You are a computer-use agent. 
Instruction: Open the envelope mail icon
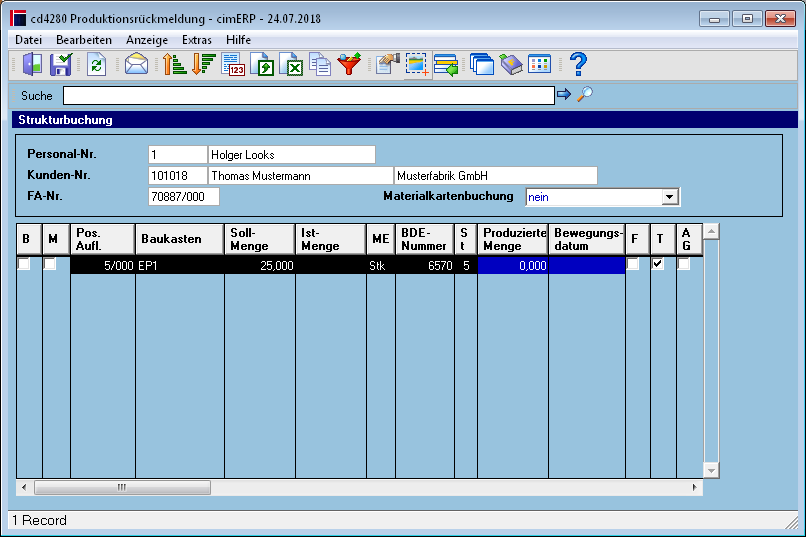pyautogui.click(x=136, y=65)
